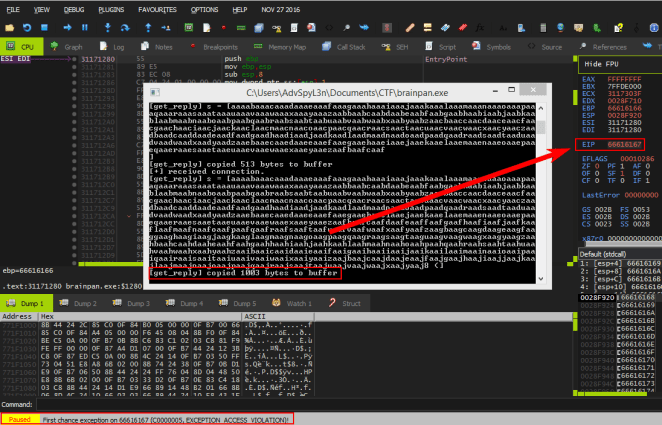The height and width of the screenshot is (425, 662).
Task: Click the References magnifier icon in the toolbar
Action: (x=347, y=28)
